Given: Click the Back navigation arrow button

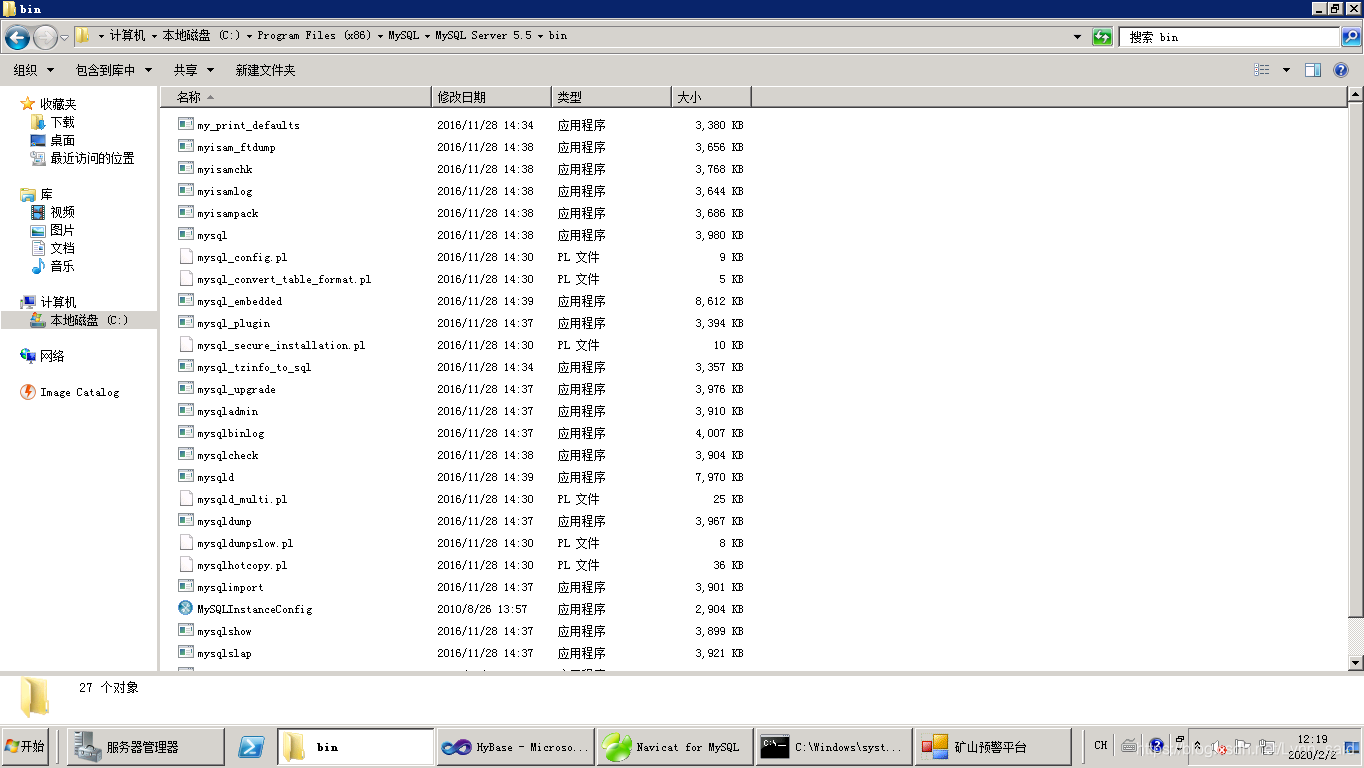Looking at the screenshot, I should tap(17, 38).
